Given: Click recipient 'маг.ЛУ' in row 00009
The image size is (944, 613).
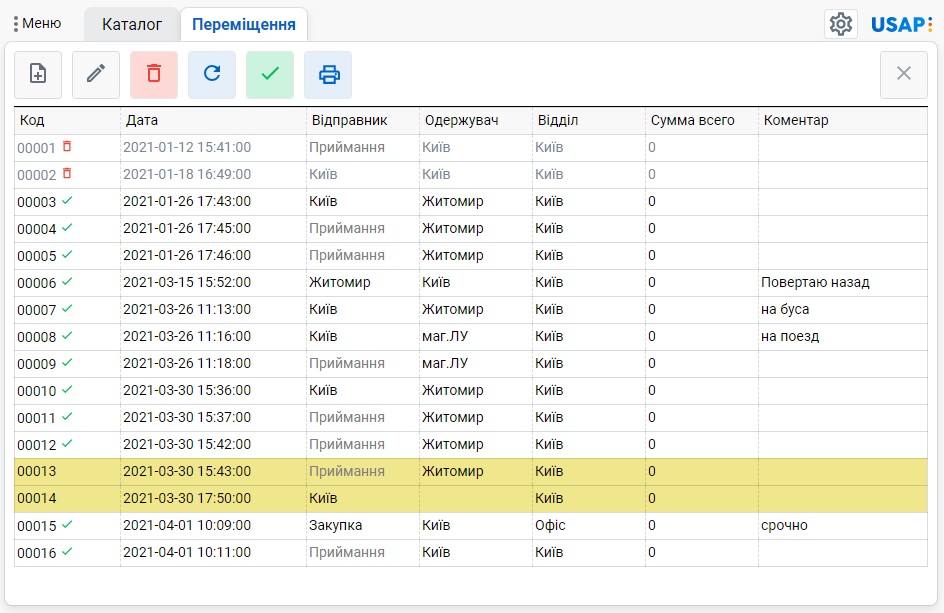Looking at the screenshot, I should [x=445, y=364].
